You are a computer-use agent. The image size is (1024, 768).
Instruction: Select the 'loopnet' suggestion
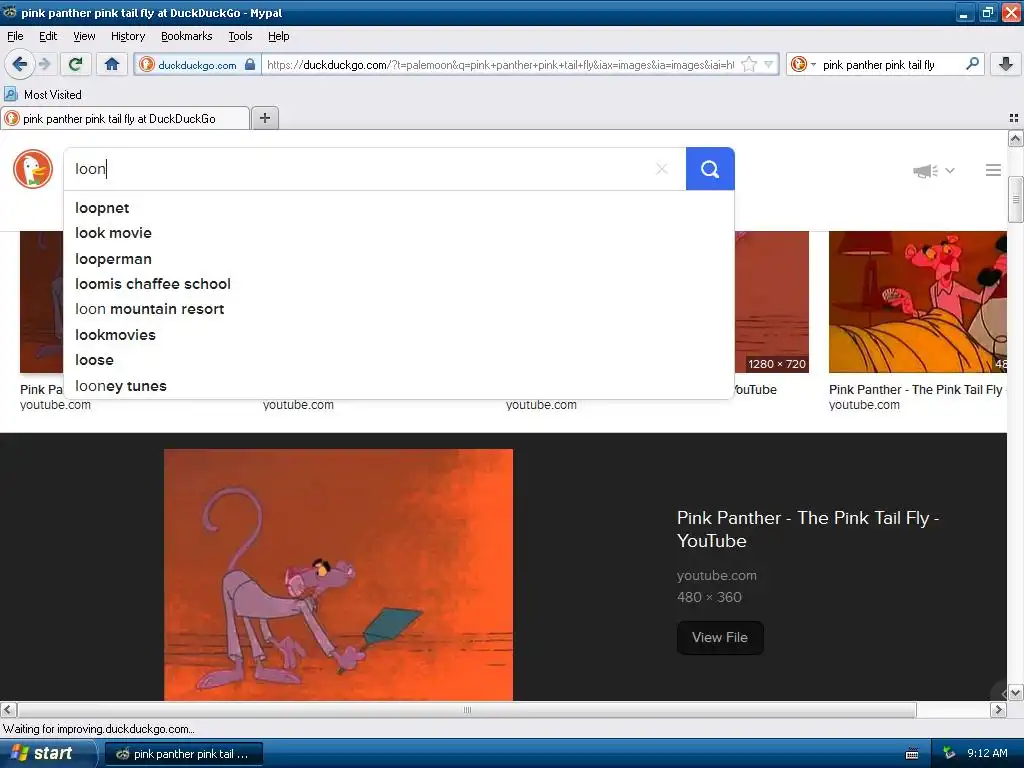399,208
